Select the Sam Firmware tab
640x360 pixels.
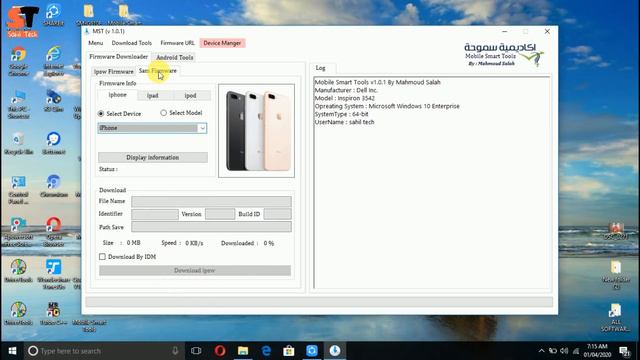coord(158,71)
